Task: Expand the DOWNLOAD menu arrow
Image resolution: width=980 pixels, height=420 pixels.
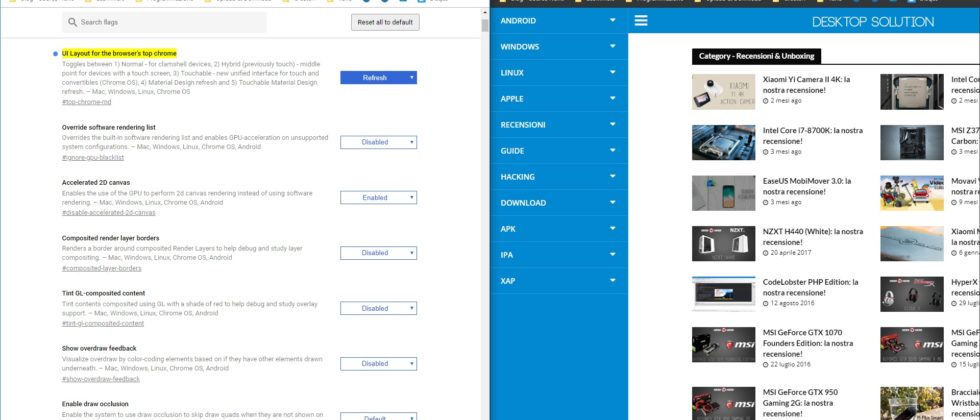Action: pos(612,202)
